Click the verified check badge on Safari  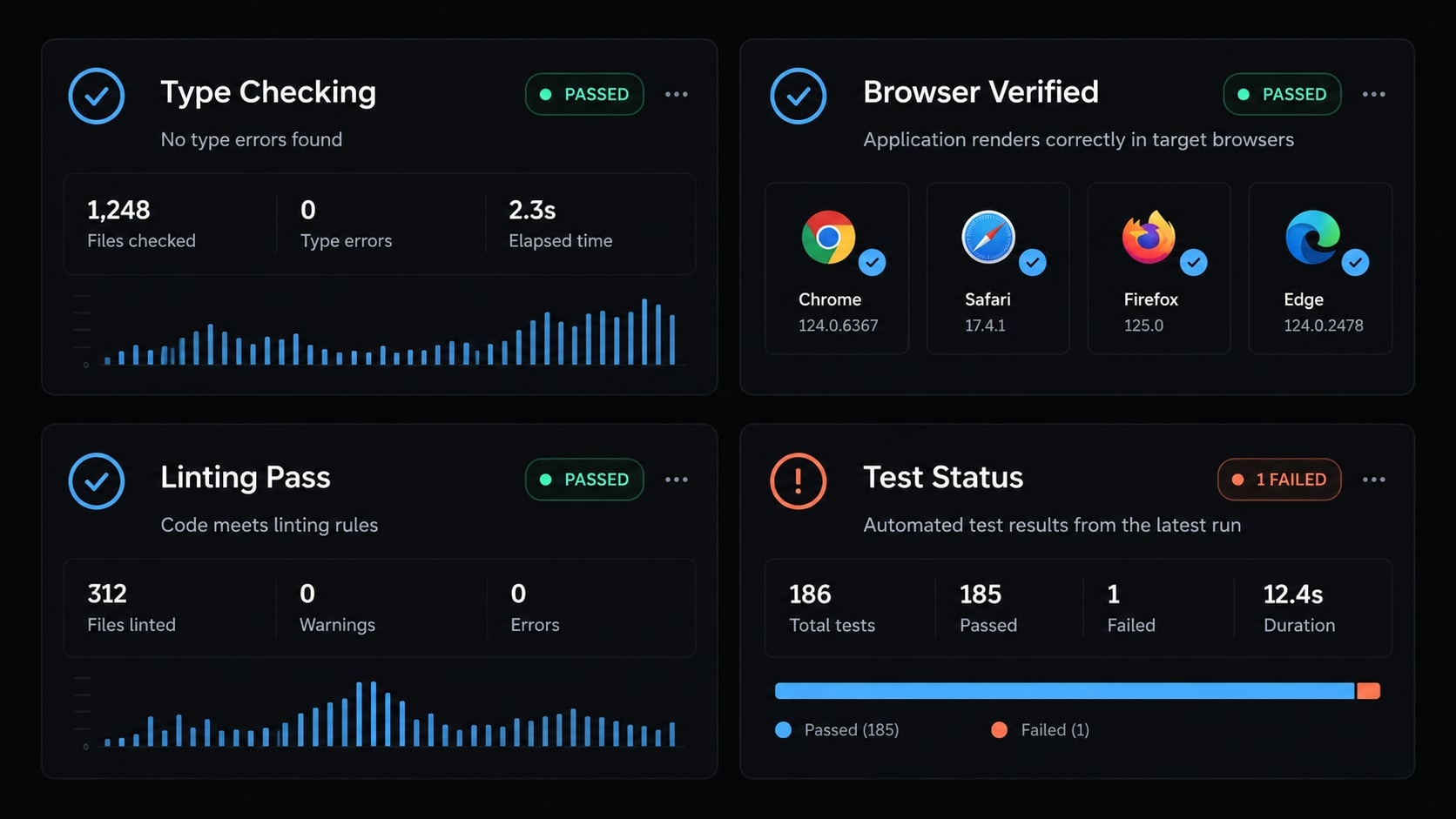tap(1032, 262)
